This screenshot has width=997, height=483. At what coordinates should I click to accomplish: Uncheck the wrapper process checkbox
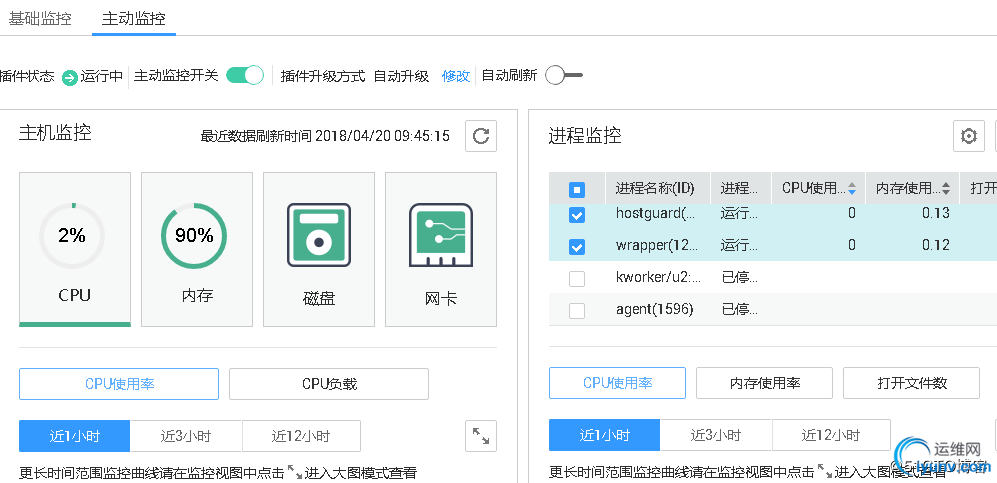(577, 247)
